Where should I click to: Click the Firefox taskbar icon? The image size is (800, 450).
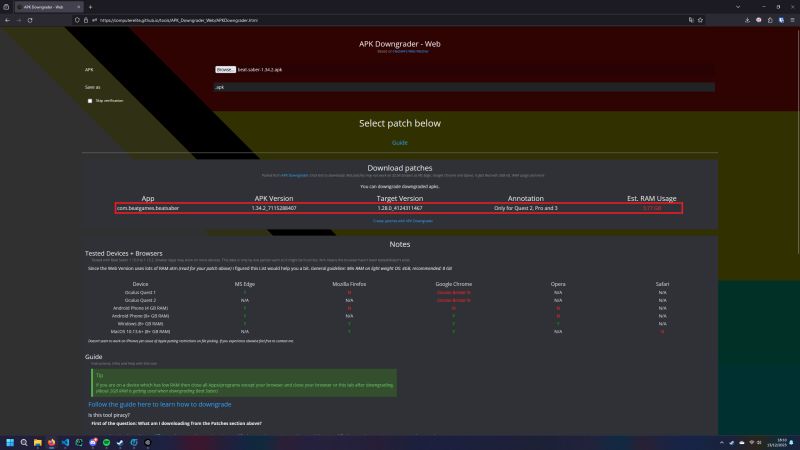52,442
